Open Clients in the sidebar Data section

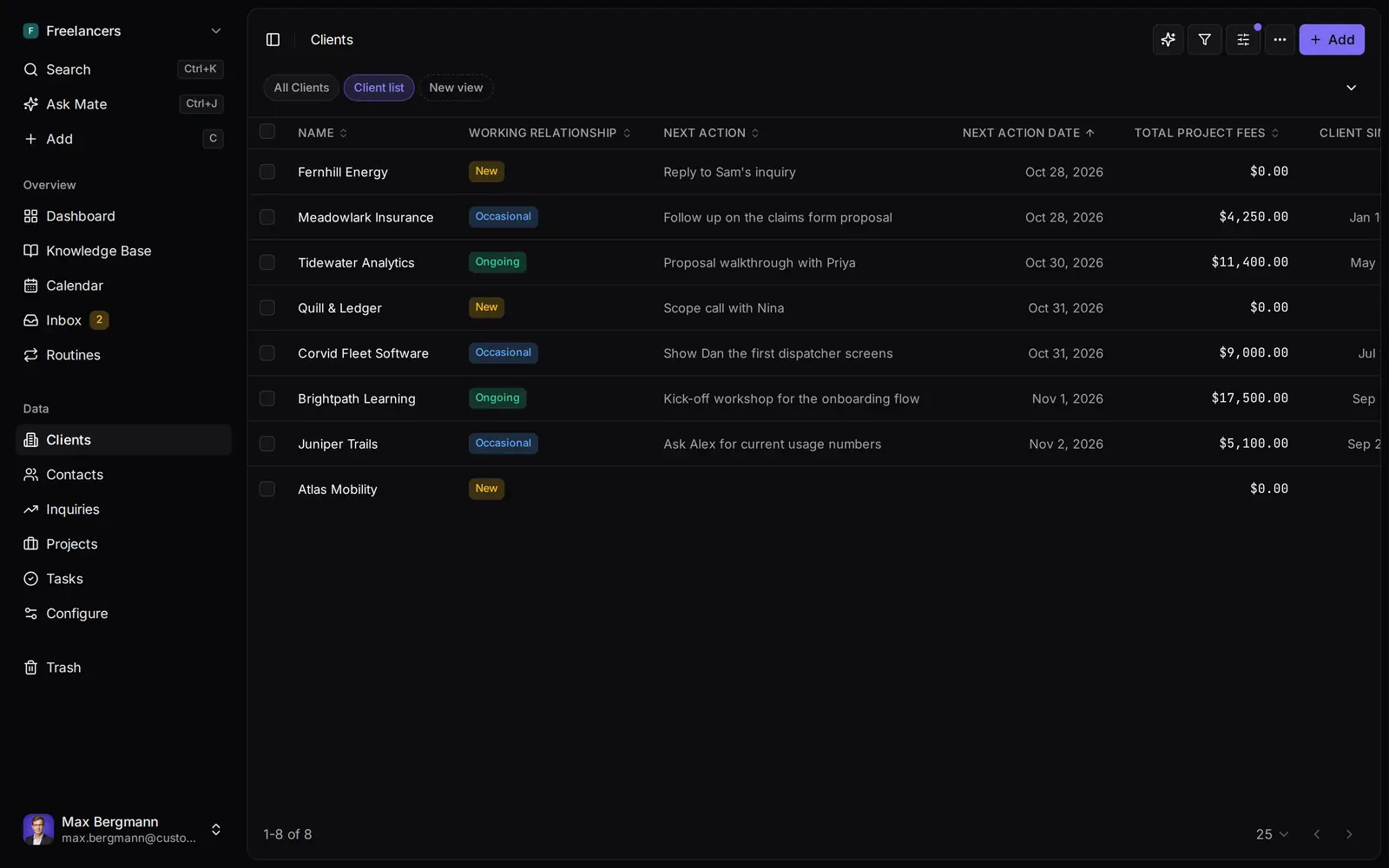(x=123, y=440)
